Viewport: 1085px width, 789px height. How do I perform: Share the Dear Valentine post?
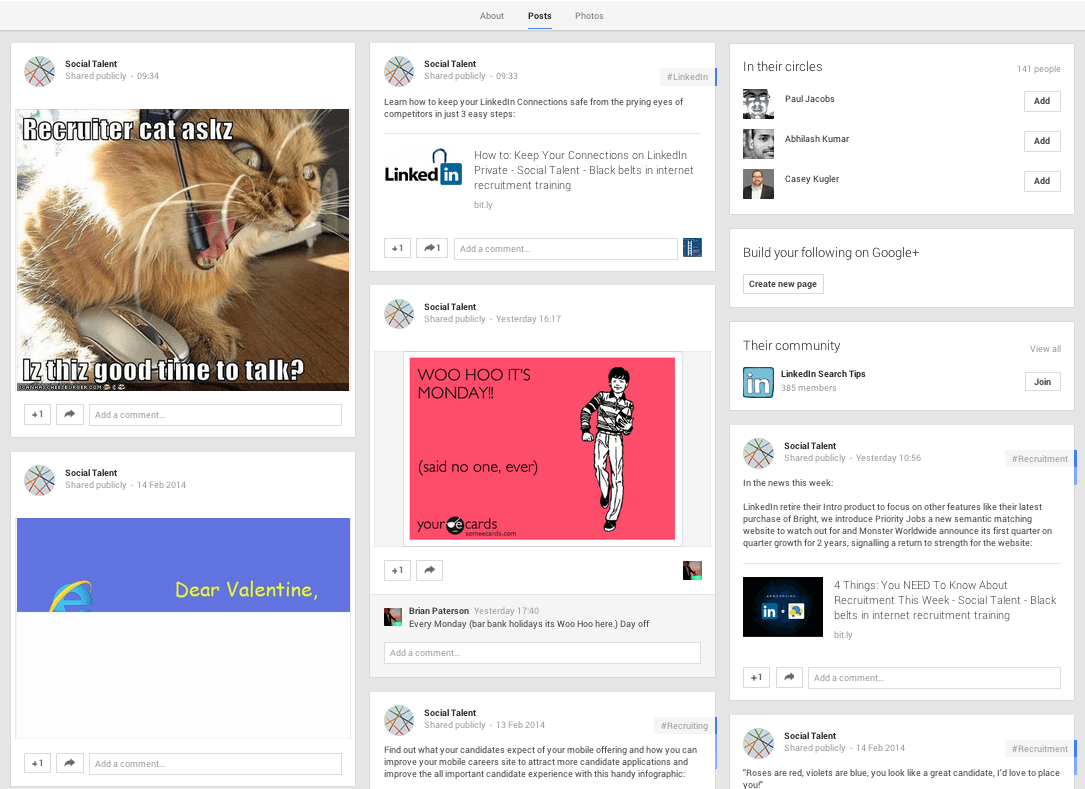69,764
